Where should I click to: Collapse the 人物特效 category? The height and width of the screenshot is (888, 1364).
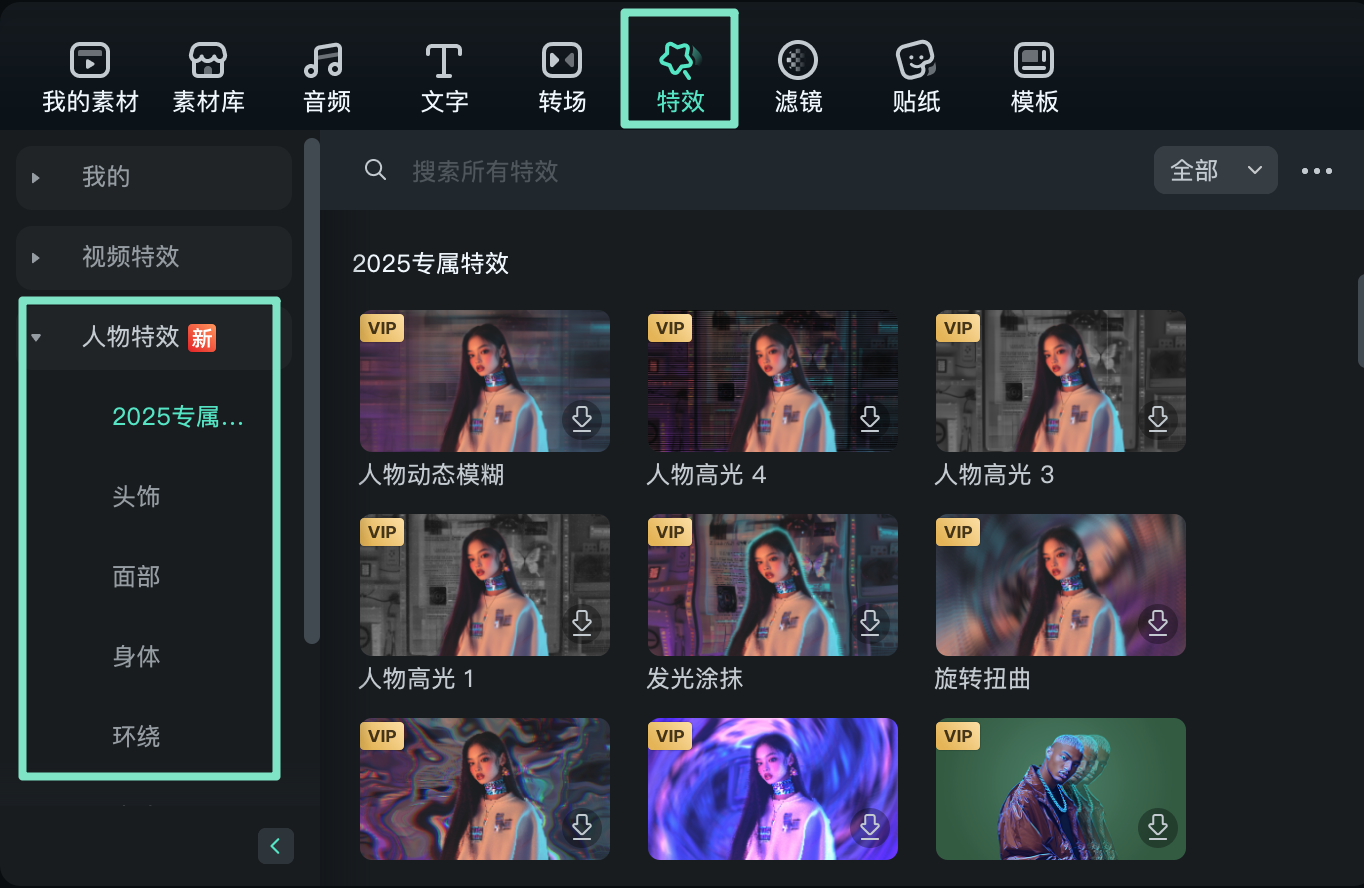click(36, 337)
